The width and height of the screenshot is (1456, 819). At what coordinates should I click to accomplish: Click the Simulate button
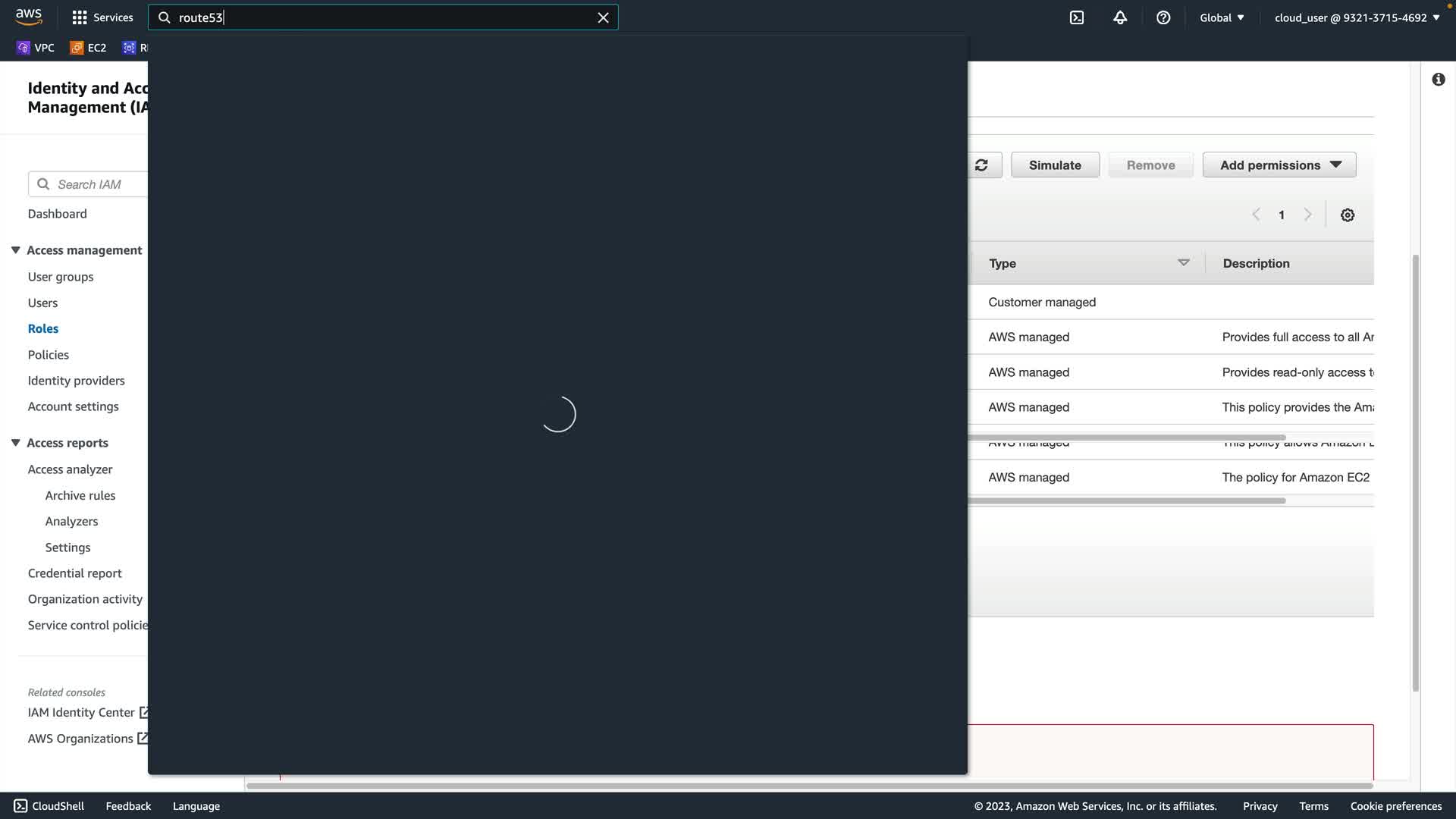pos(1055,165)
